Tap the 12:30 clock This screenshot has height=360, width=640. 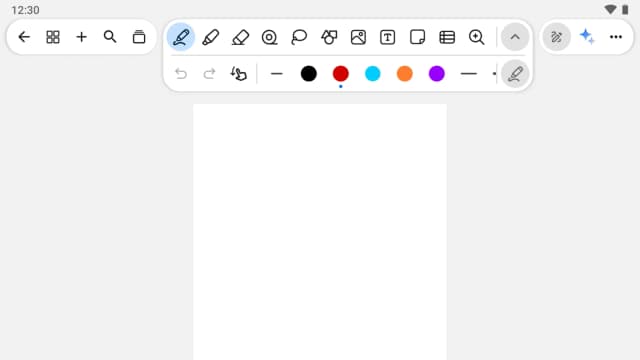click(x=25, y=10)
